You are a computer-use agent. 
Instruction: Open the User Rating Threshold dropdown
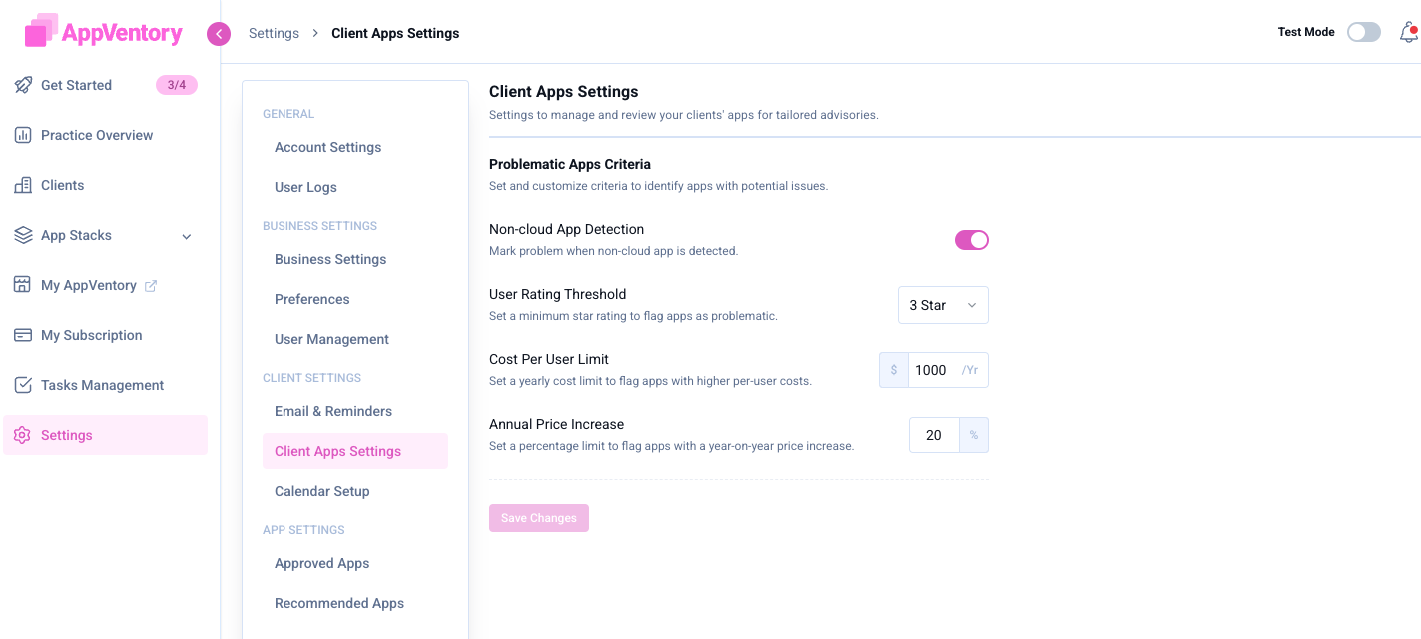point(943,305)
